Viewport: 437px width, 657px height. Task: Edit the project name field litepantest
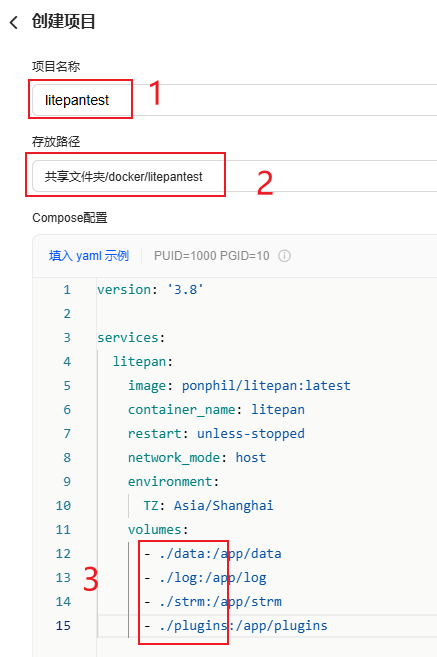pyautogui.click(x=235, y=100)
